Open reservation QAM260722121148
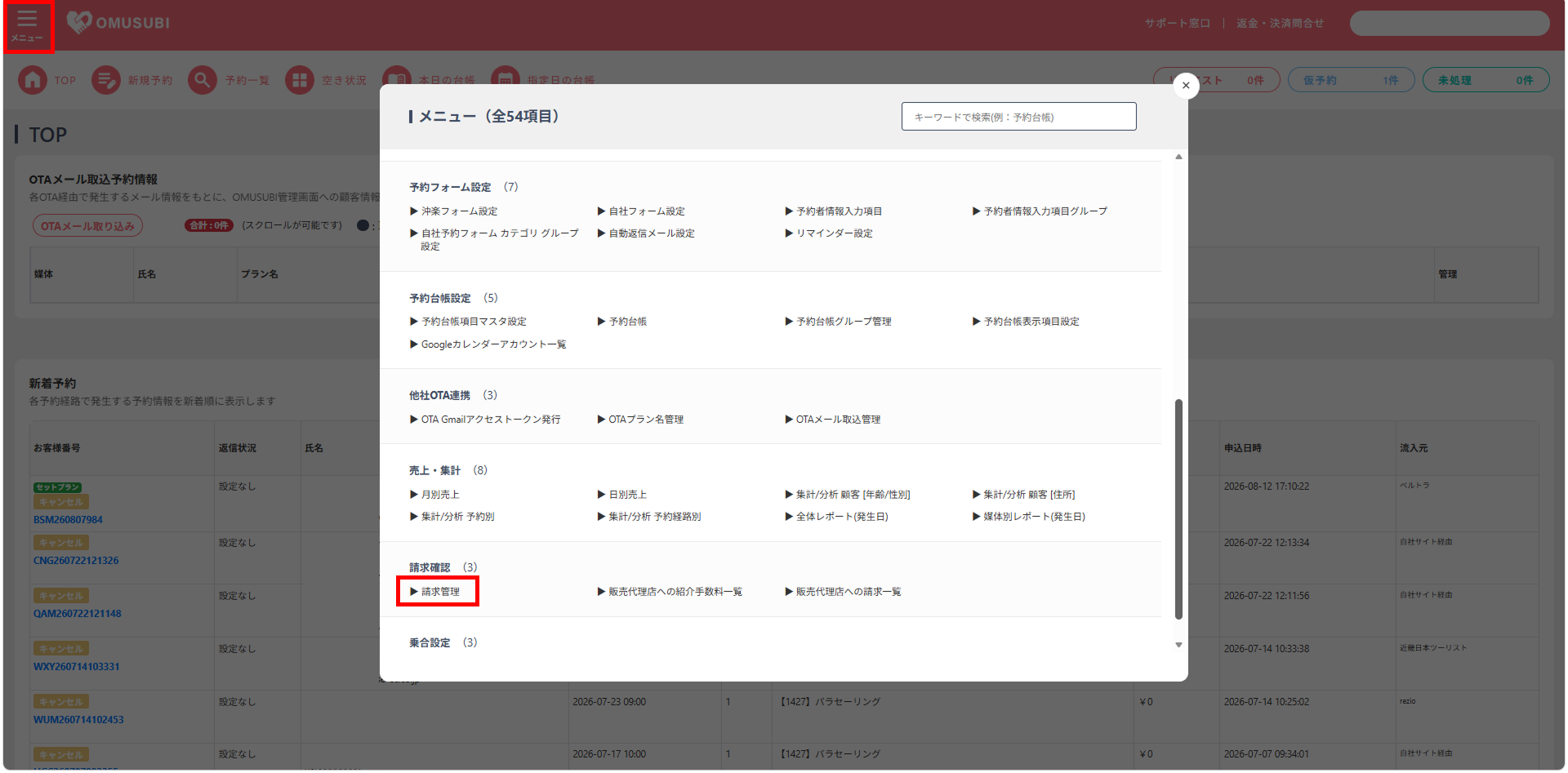 pyautogui.click(x=78, y=614)
